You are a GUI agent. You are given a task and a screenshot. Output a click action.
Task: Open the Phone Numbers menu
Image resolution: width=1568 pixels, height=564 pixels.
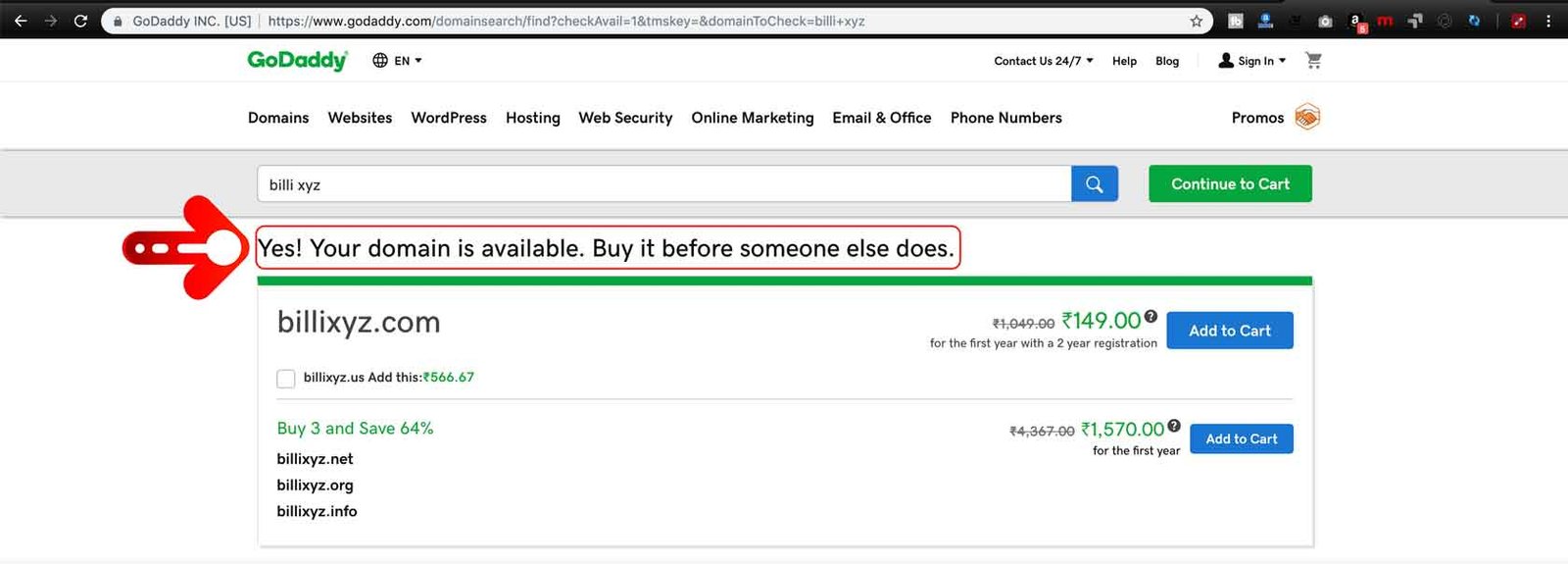tap(1006, 118)
